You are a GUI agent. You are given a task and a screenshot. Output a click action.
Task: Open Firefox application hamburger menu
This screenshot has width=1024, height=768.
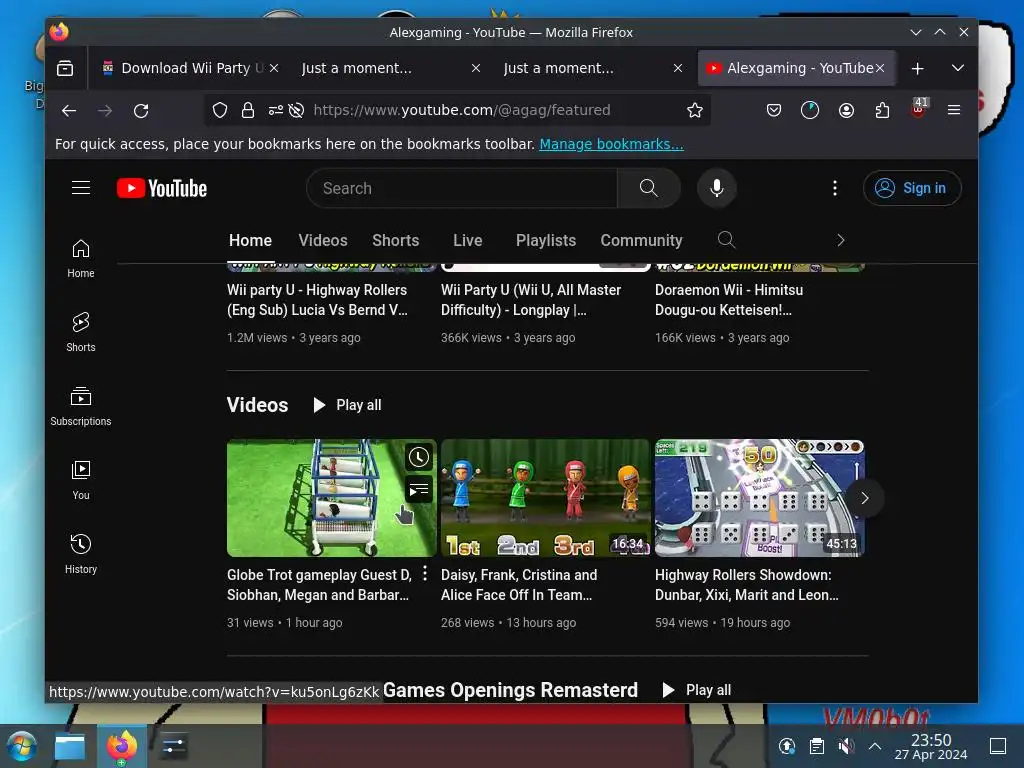coord(953,110)
